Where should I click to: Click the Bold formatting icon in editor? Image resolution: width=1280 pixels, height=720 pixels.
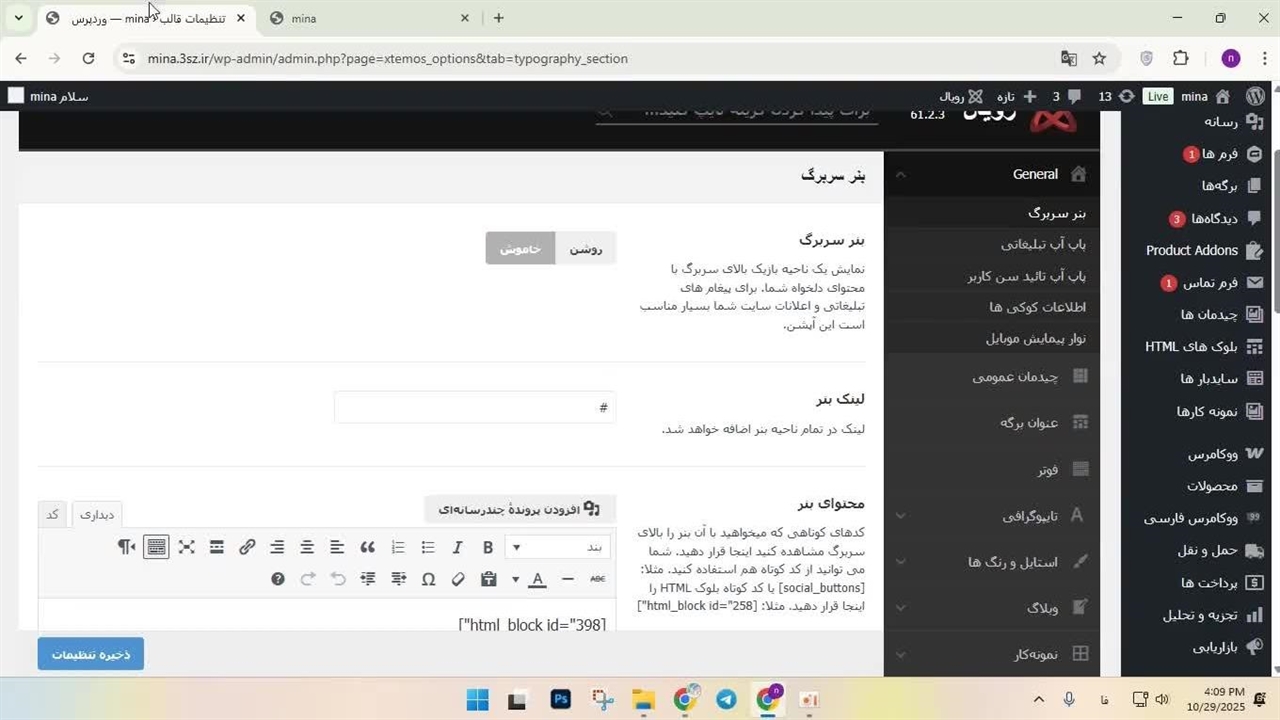(x=488, y=547)
